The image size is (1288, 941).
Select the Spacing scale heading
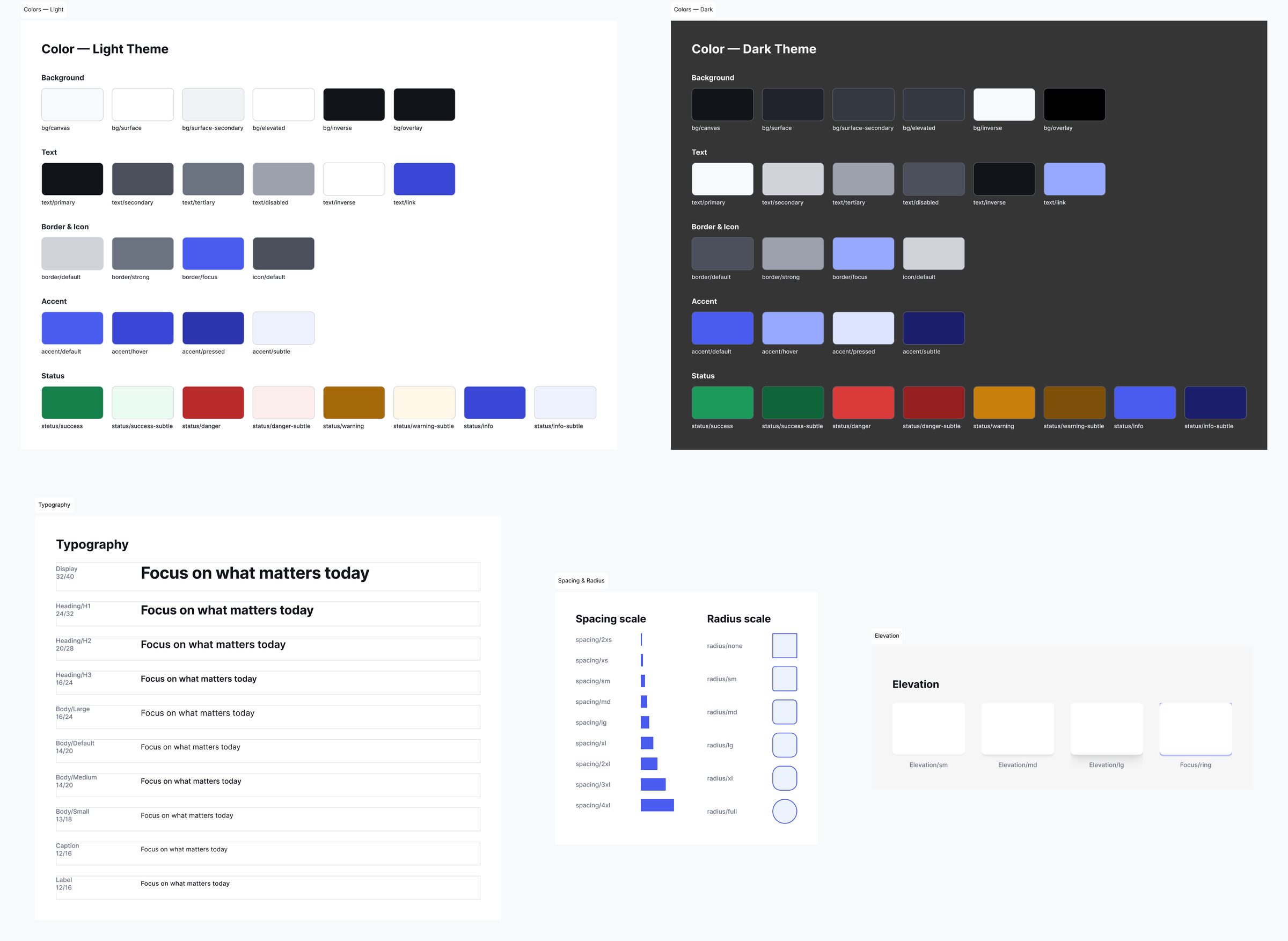pos(610,618)
